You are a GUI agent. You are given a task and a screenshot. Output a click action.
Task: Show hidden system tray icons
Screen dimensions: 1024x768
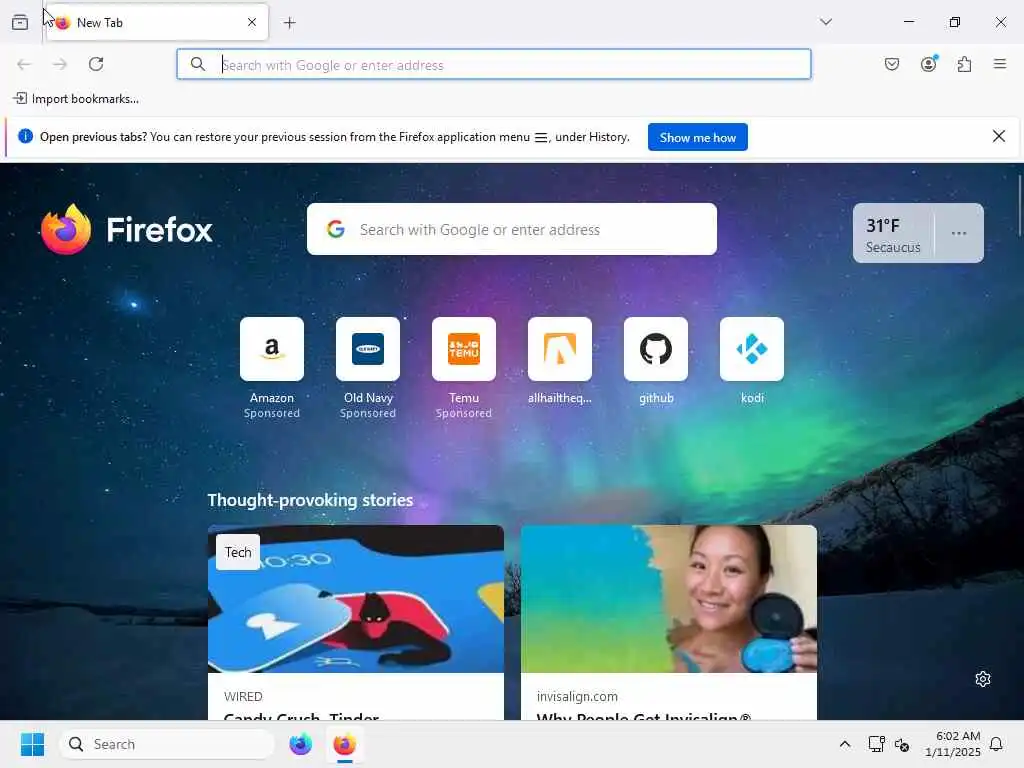844,744
